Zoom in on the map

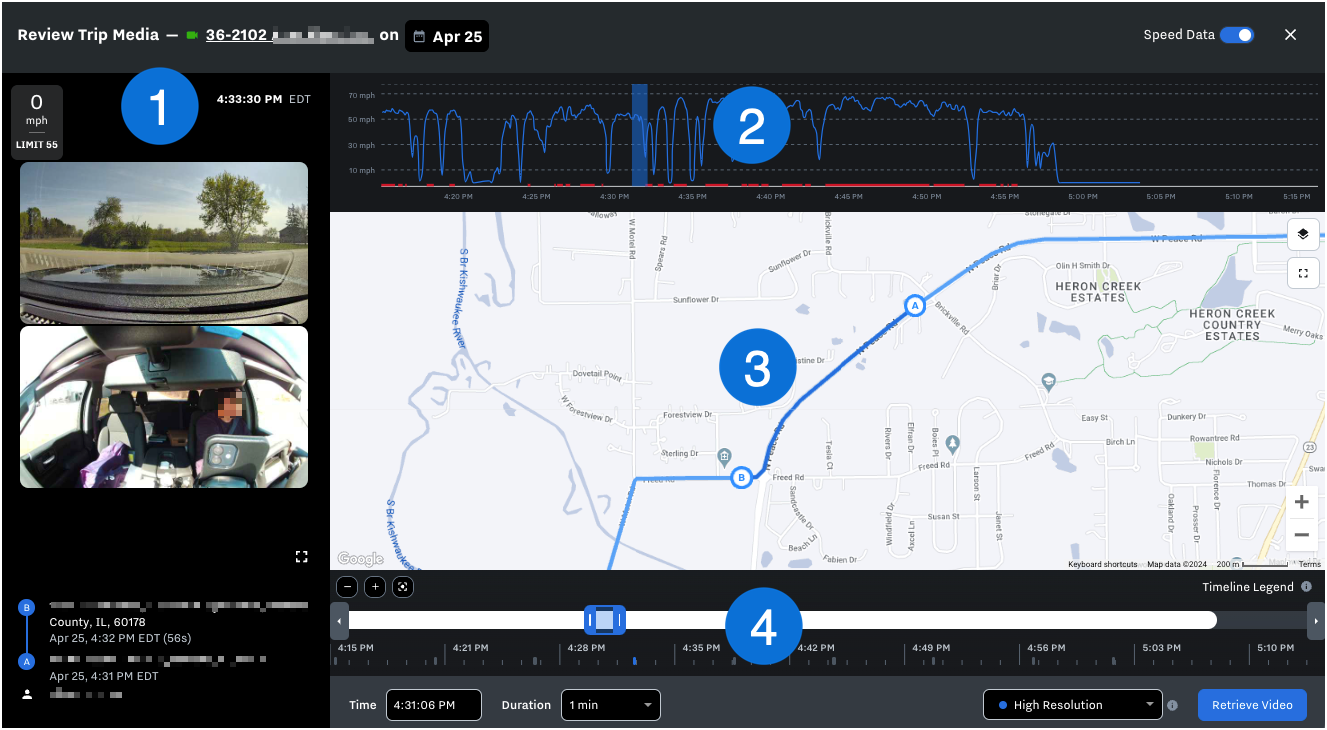click(x=1301, y=501)
